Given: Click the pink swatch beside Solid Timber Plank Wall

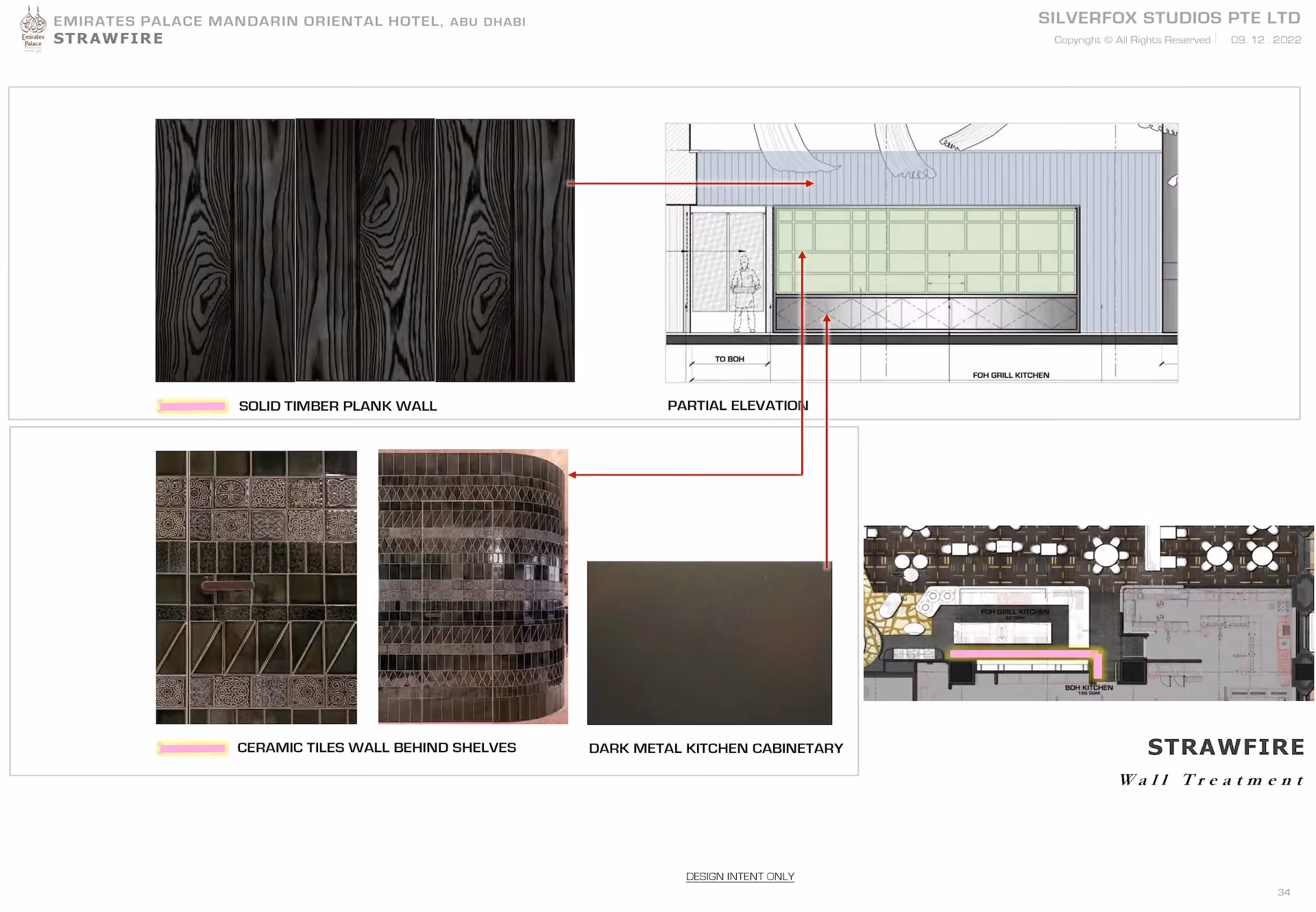Looking at the screenshot, I should pos(193,407).
